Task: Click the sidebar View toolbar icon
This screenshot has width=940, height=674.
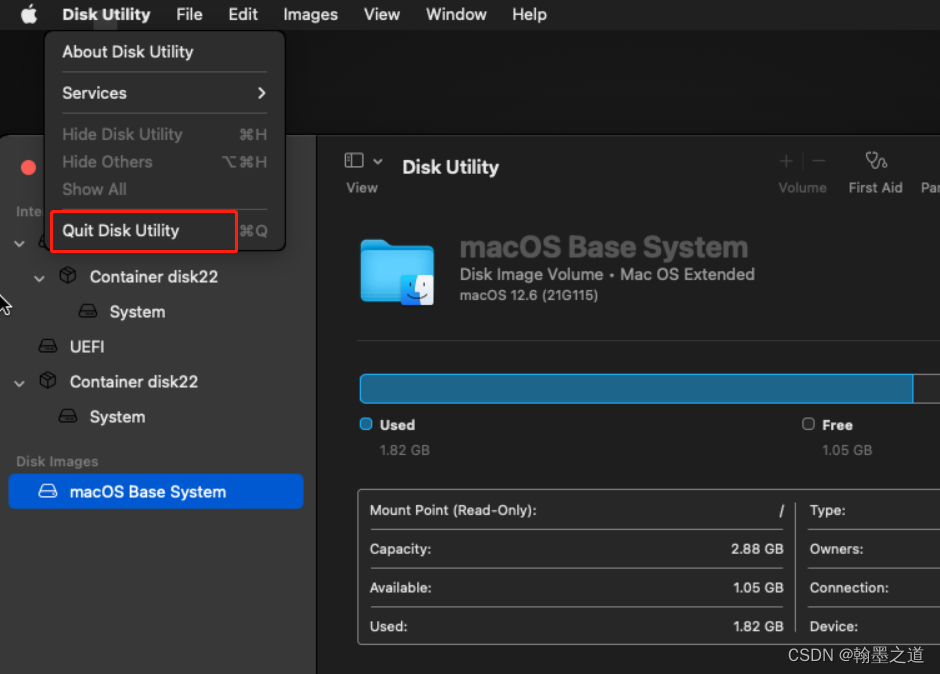Action: coord(354,160)
